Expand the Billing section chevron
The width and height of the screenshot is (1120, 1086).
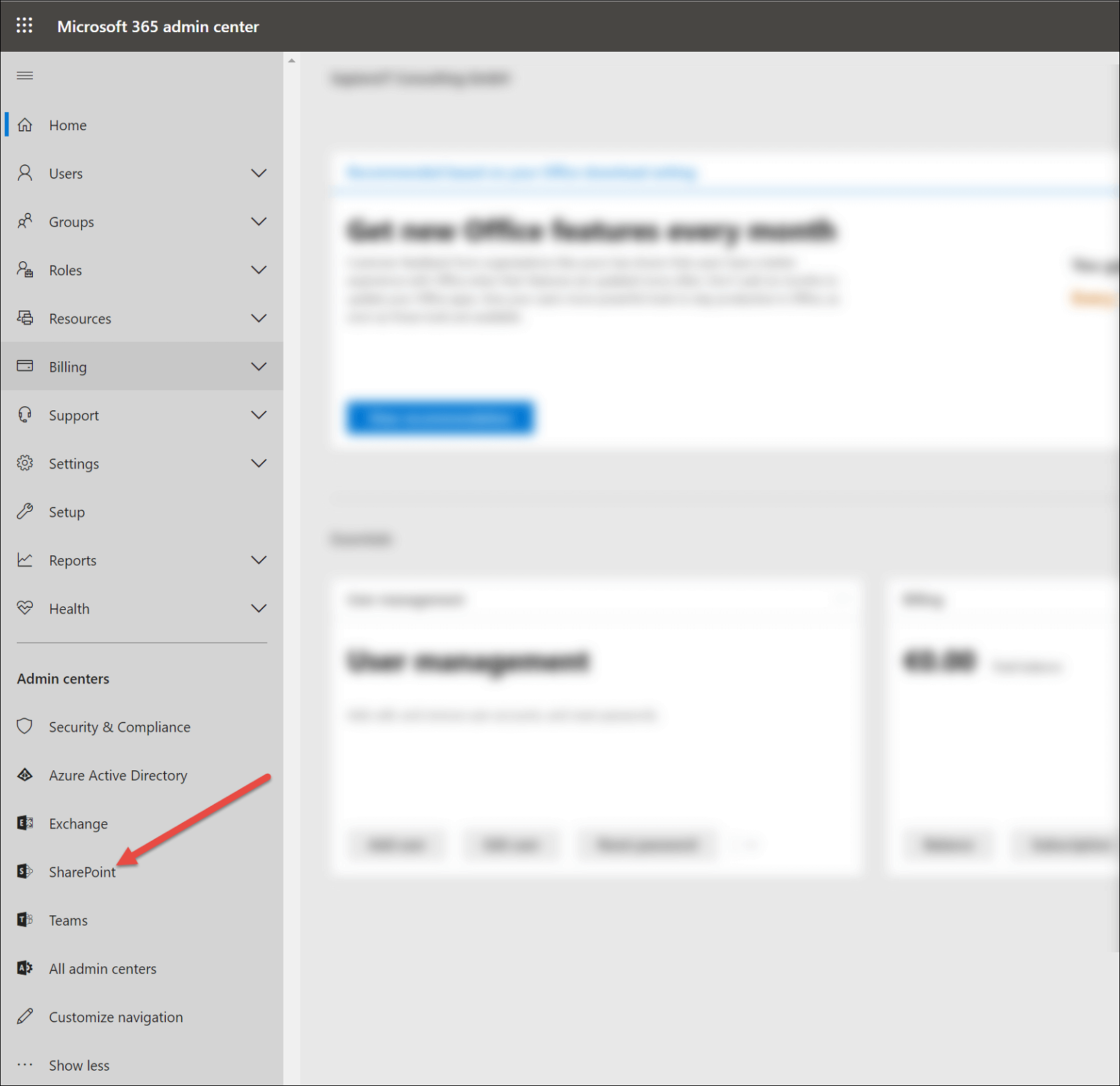pyautogui.click(x=258, y=366)
